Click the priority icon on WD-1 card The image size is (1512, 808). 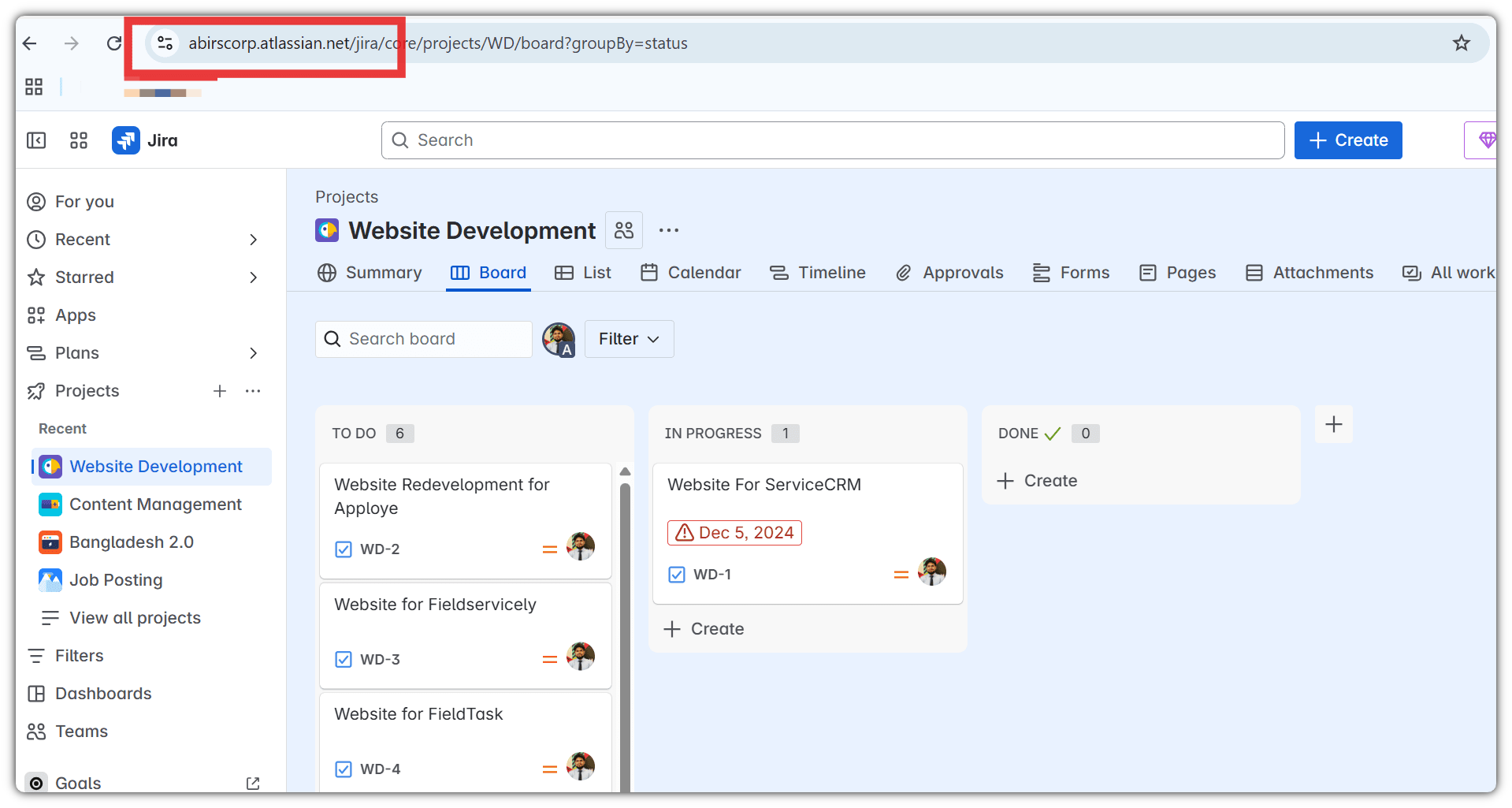(901, 575)
